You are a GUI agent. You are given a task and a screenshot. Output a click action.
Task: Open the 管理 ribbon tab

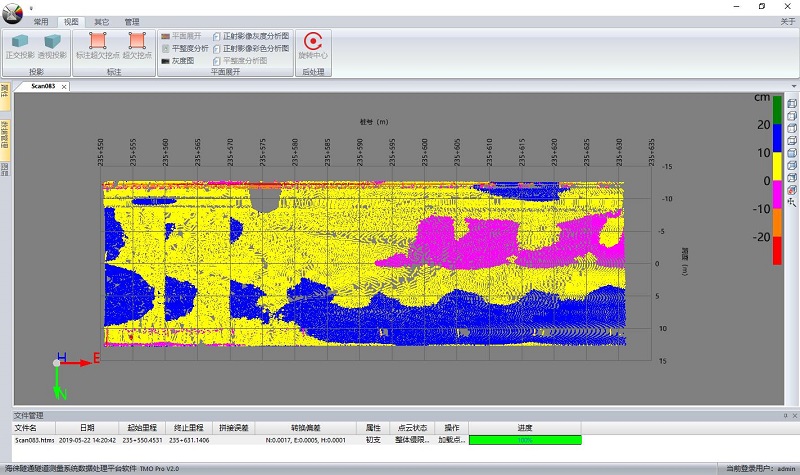(132, 21)
